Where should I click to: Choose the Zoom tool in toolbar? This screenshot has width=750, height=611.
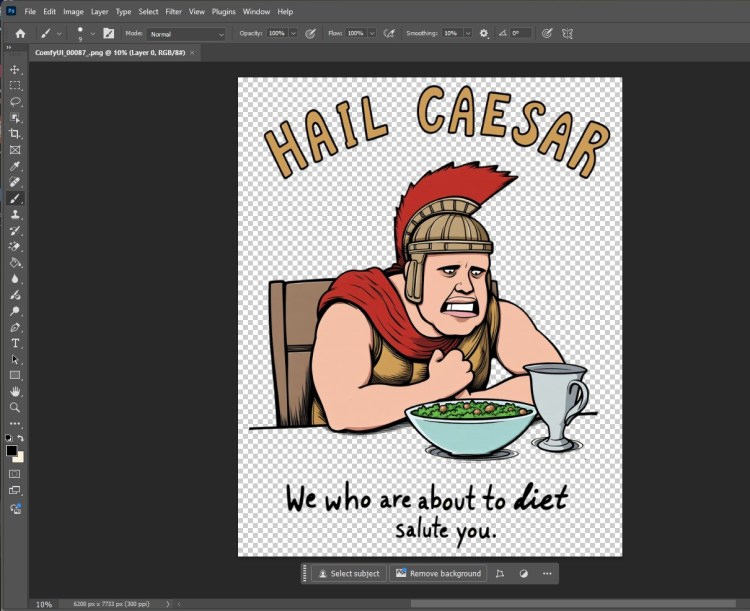pos(15,407)
